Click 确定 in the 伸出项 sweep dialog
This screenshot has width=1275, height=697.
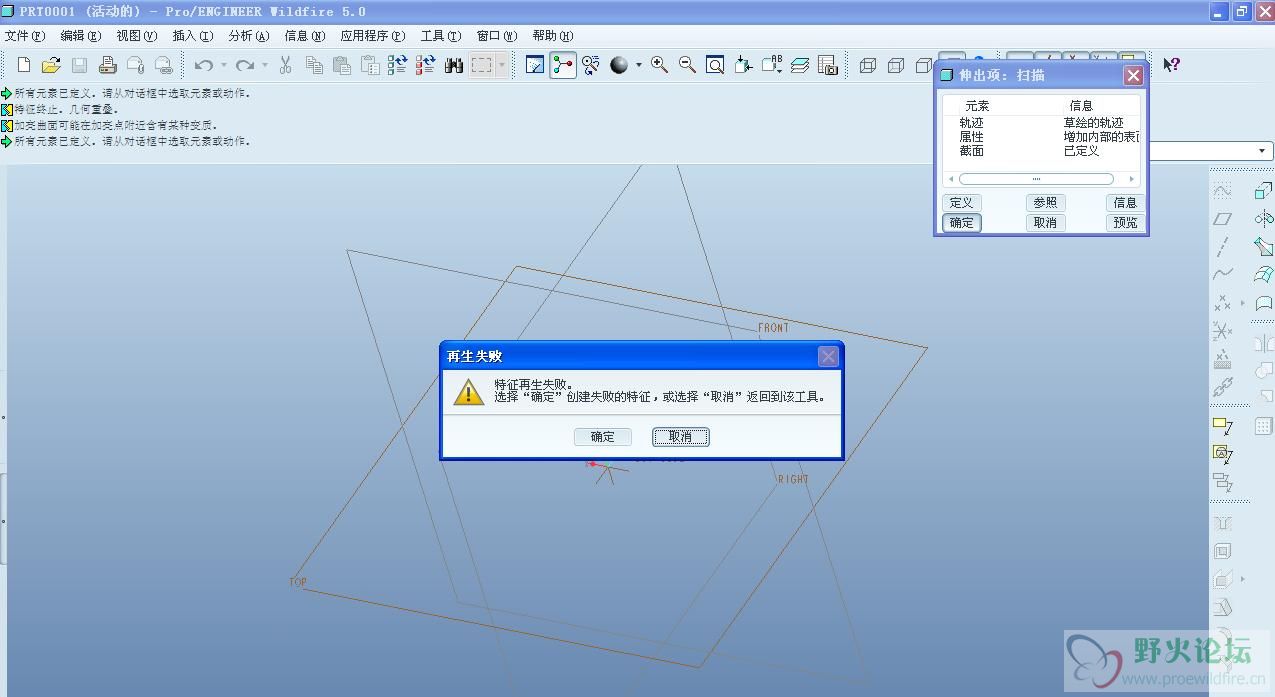pyautogui.click(x=961, y=223)
